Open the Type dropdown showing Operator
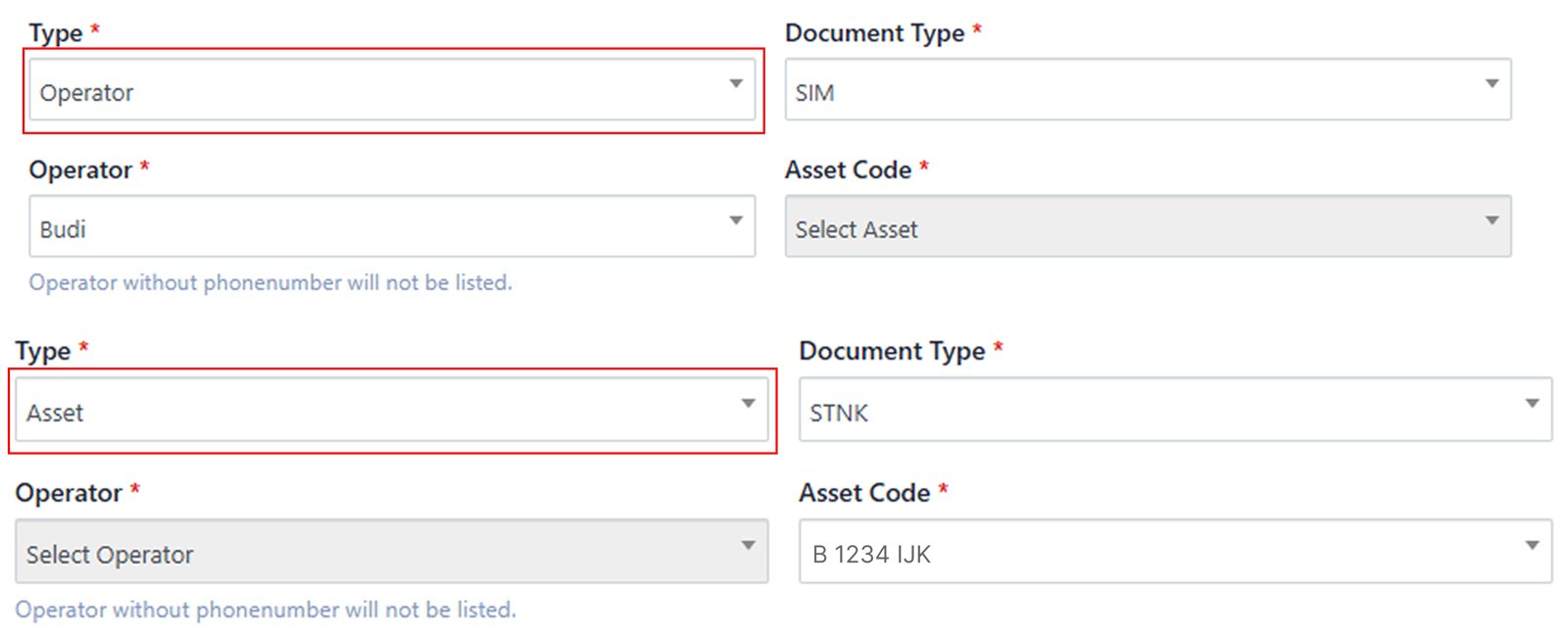Image resolution: width=1568 pixels, height=636 pixels. point(372,90)
